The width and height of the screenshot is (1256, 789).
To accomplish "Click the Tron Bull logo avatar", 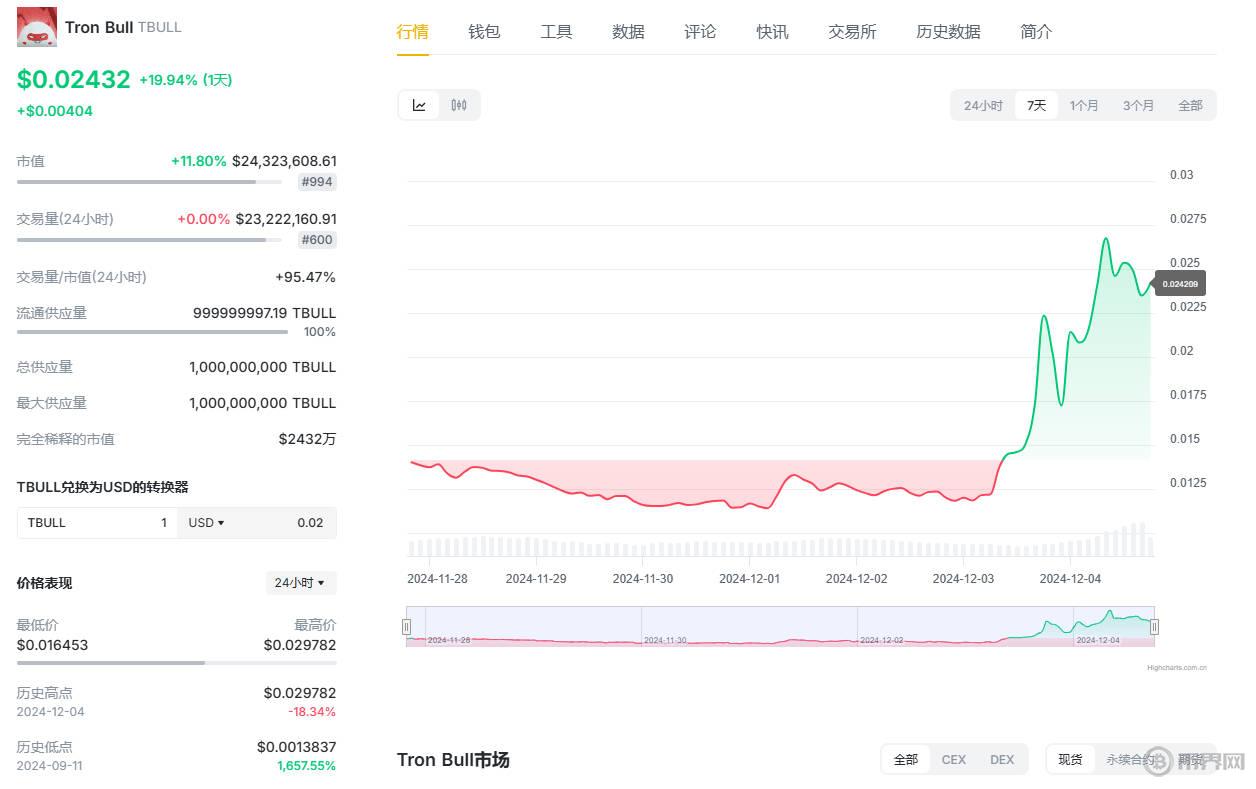I will point(37,27).
